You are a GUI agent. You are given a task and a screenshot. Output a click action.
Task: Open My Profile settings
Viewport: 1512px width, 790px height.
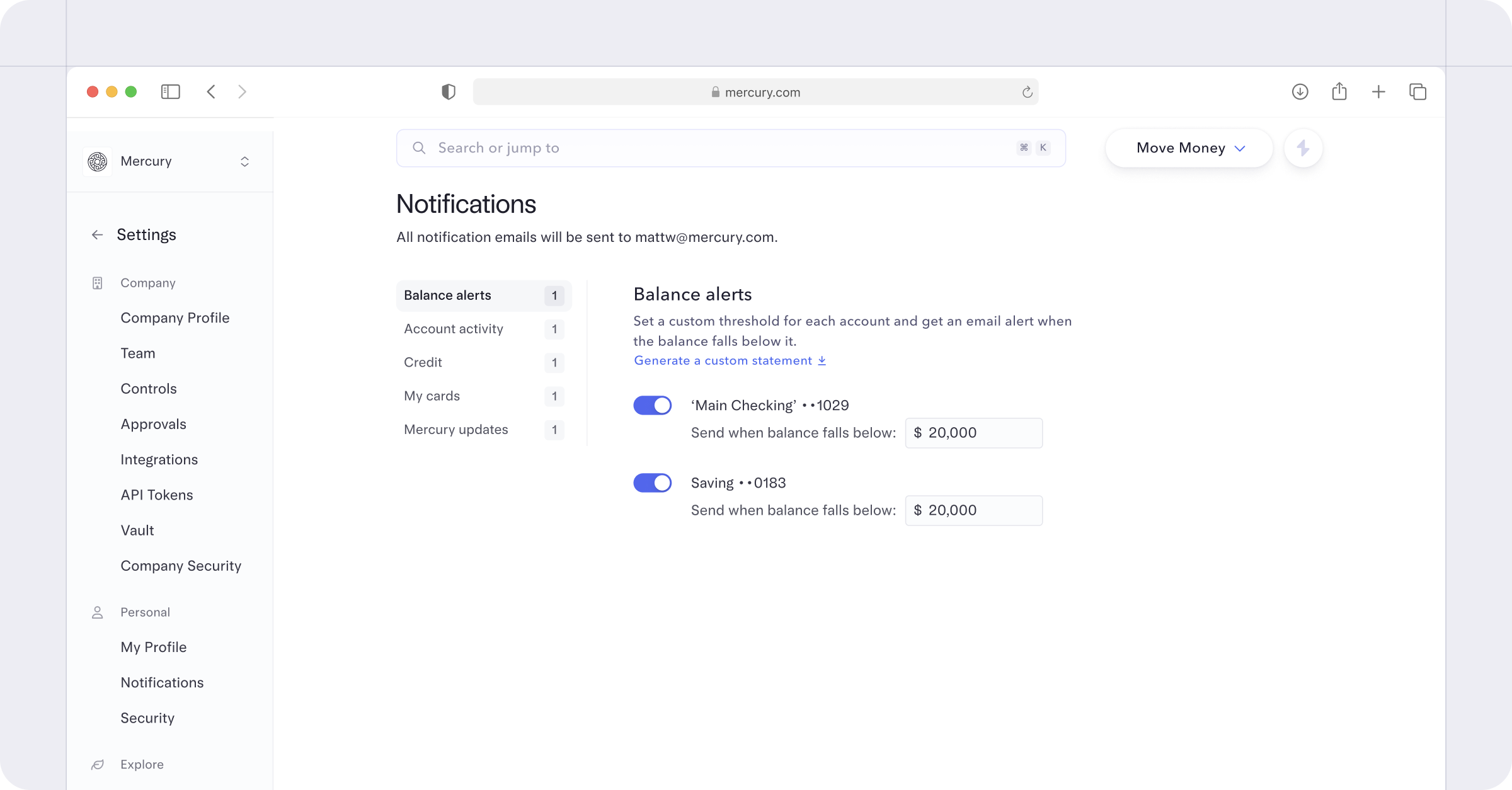(x=154, y=648)
